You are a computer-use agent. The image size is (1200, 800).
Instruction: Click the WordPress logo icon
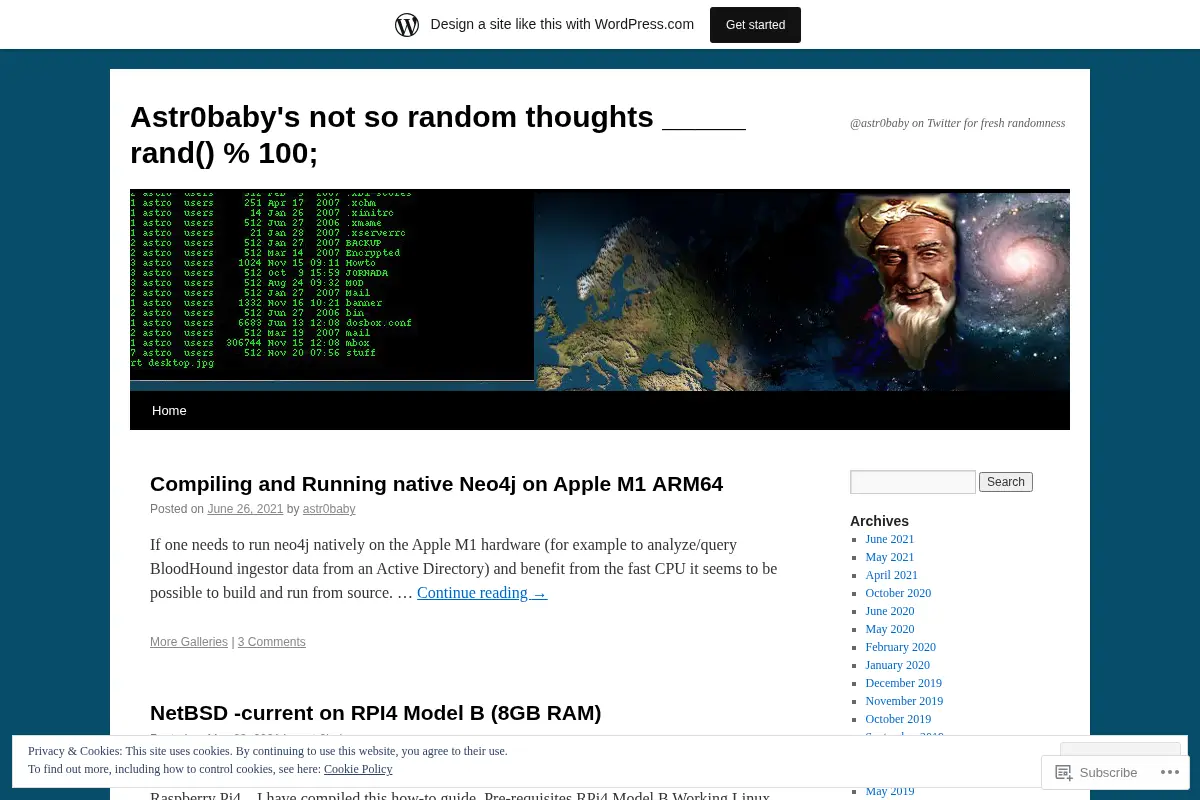407,24
